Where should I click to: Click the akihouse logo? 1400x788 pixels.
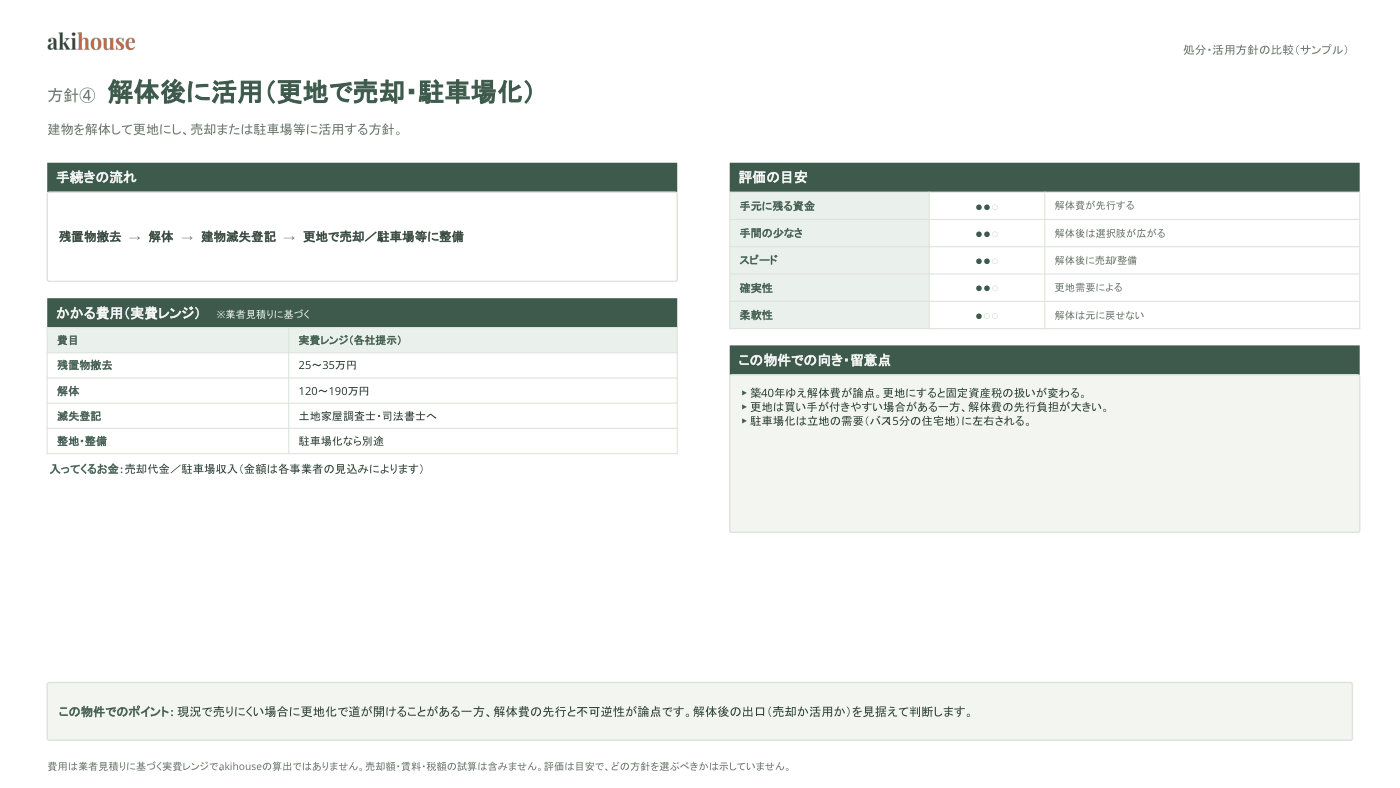(x=91, y=42)
